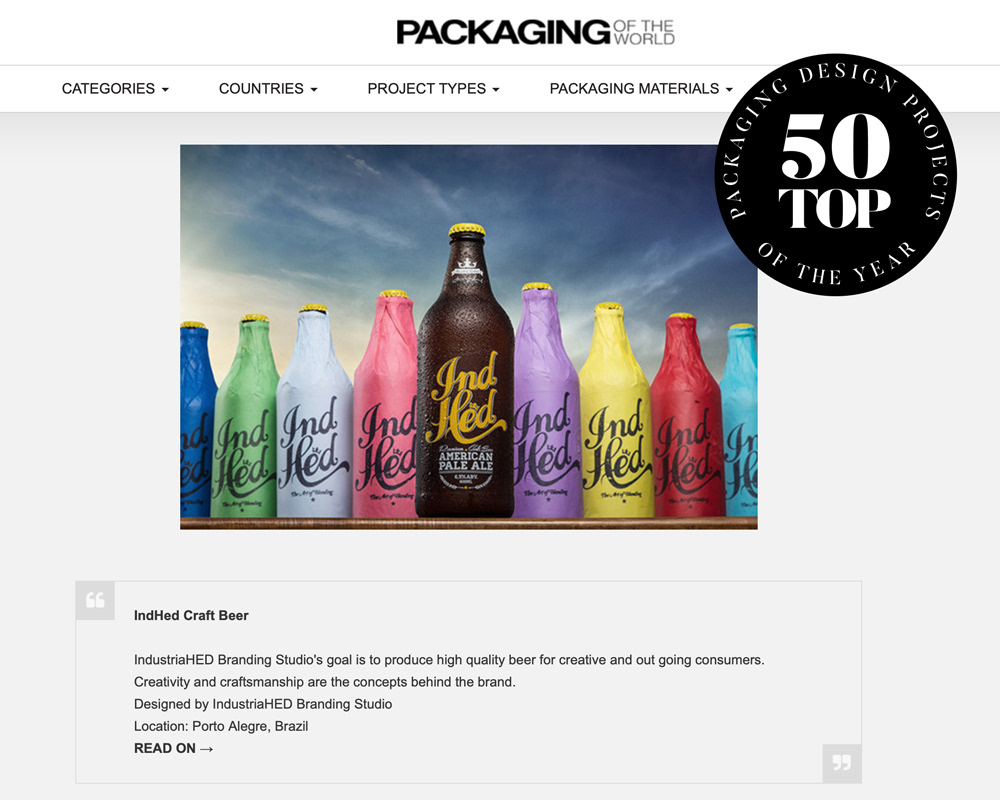1000x800 pixels.
Task: Click the yellow wrapped bottle in photo
Action: tap(616, 410)
